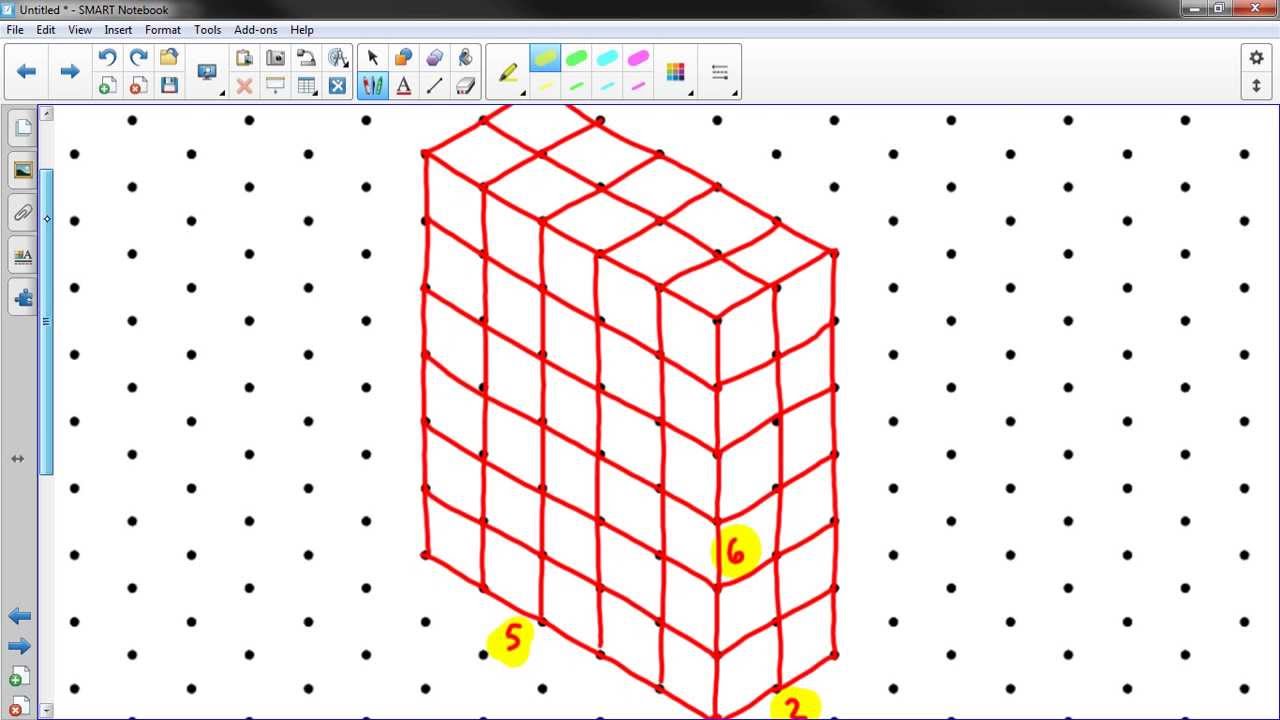Open the Add-ons puzzle piece panel

click(x=23, y=297)
